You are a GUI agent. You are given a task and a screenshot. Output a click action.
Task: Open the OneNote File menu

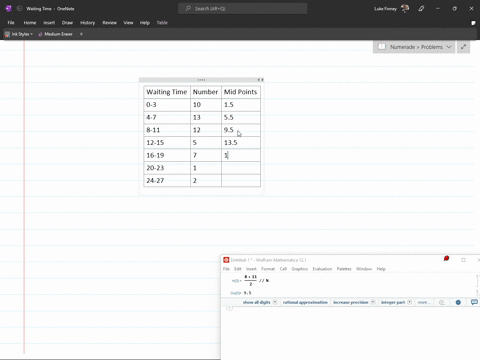(11, 23)
